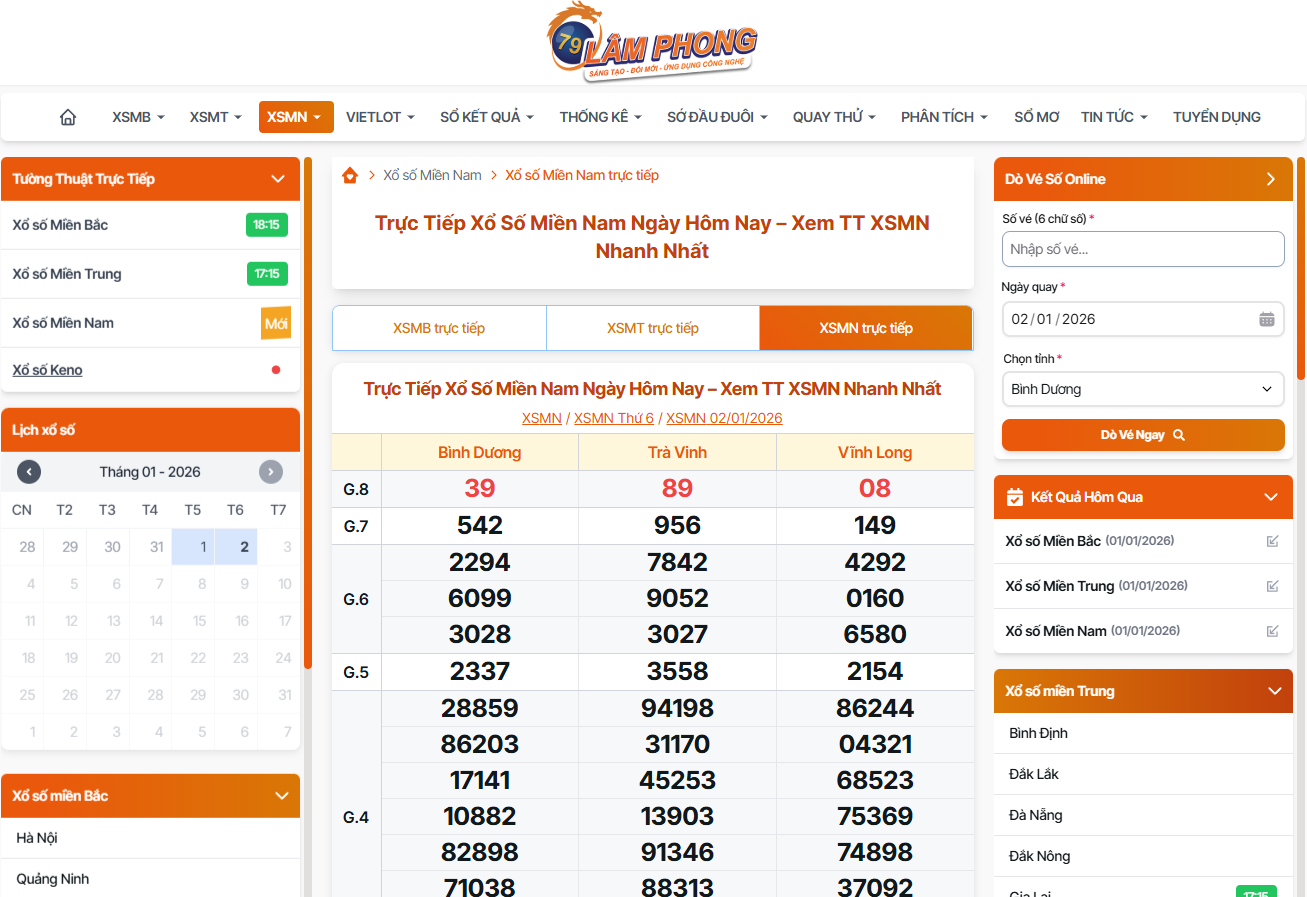Click edit icon beside Xổ số Miền Trung result
This screenshot has width=1307, height=897.
click(1272, 586)
